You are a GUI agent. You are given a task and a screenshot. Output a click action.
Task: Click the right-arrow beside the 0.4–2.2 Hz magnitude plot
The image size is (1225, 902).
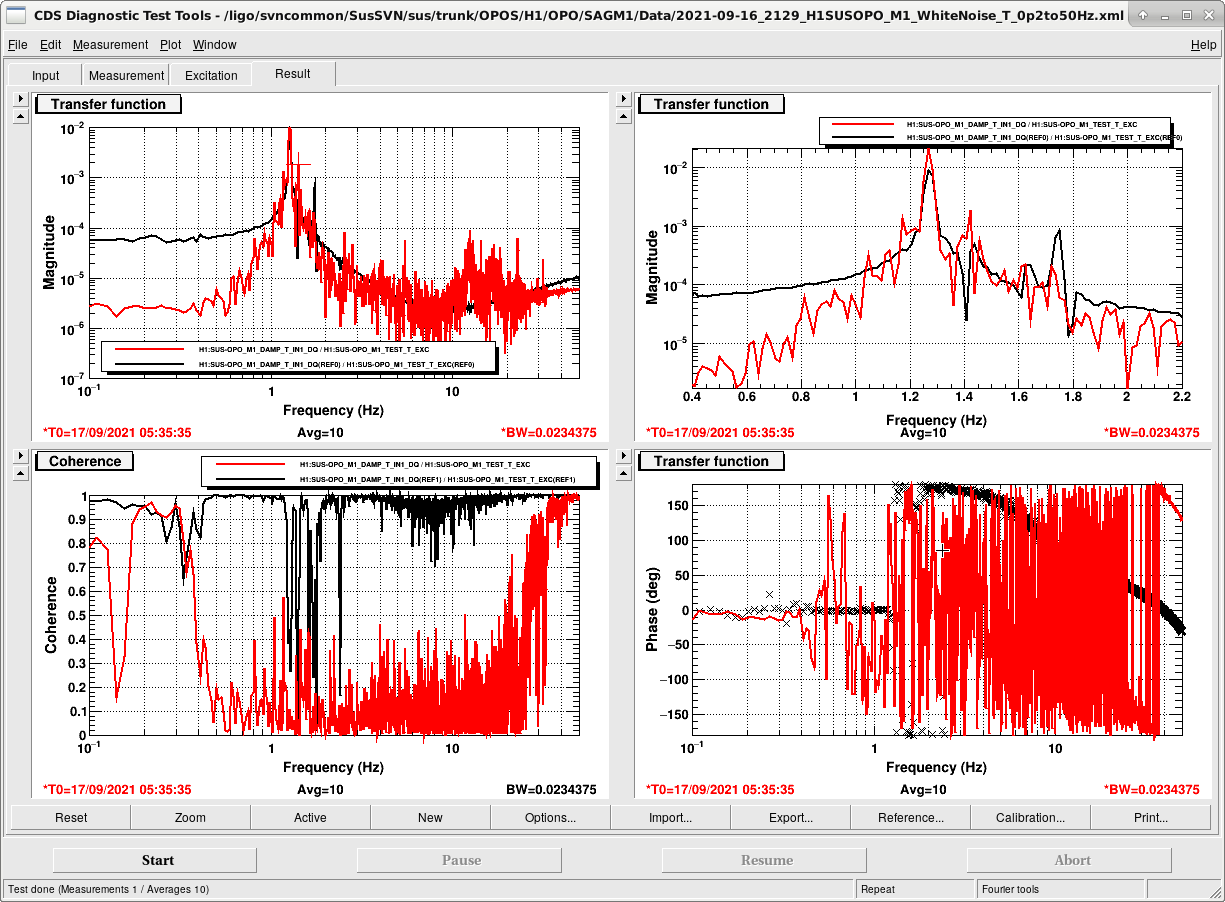(x=625, y=98)
